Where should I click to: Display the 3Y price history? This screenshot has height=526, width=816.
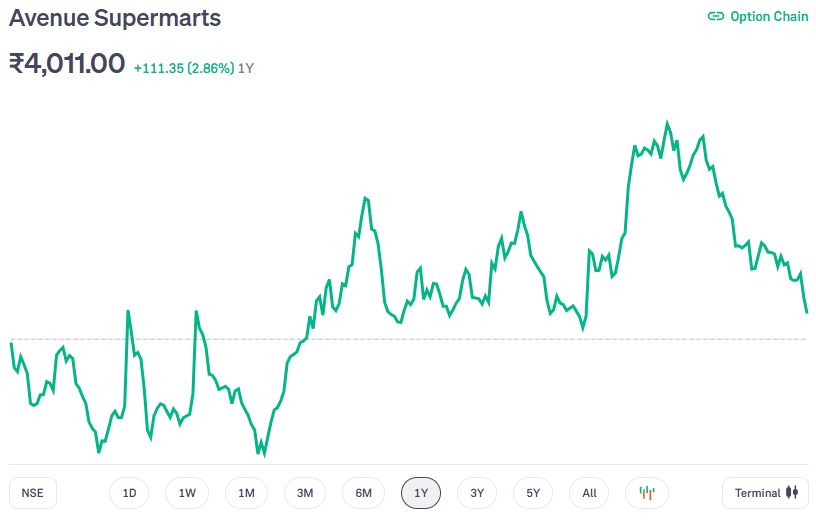coord(477,493)
